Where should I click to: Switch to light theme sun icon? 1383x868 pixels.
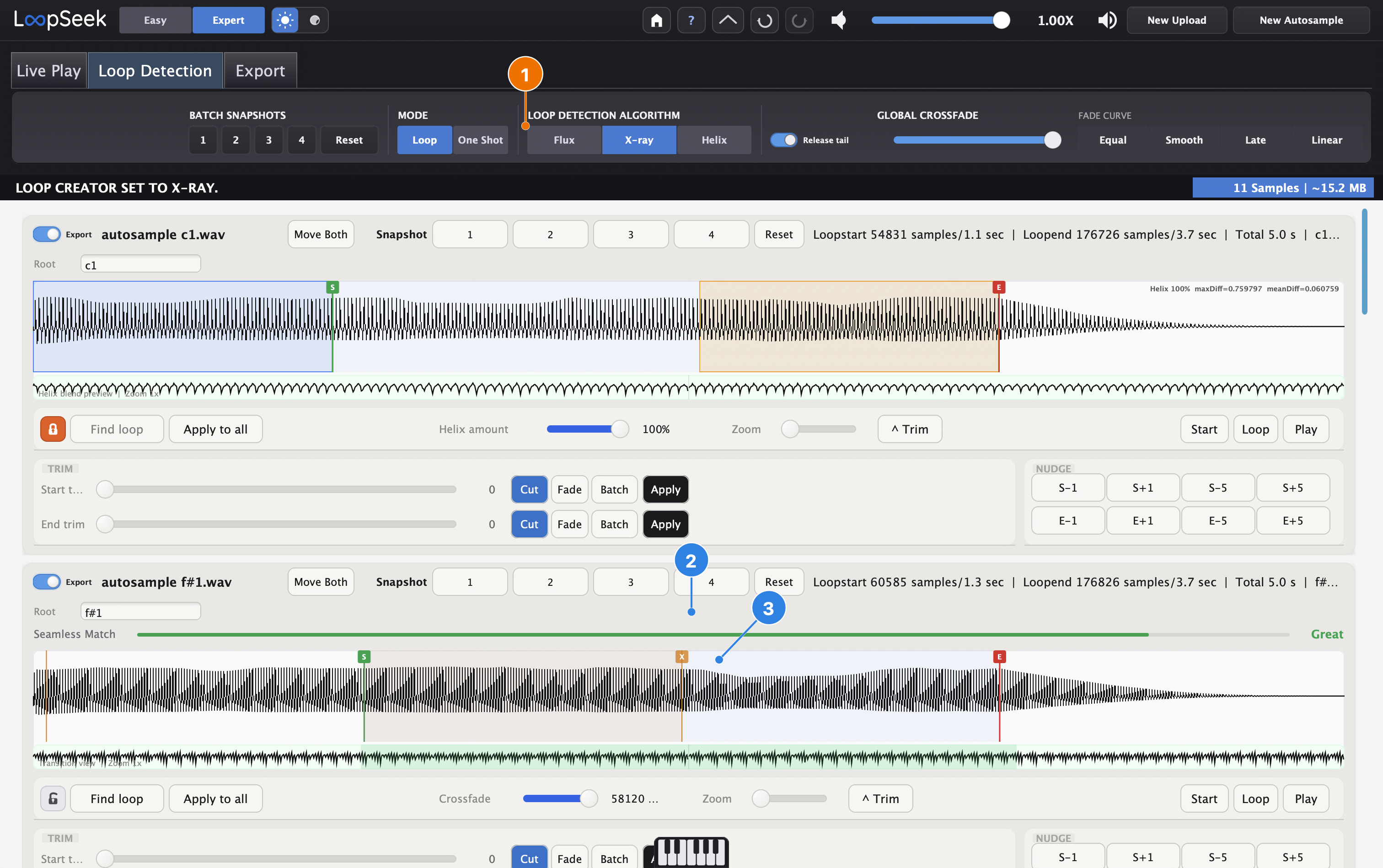(285, 20)
